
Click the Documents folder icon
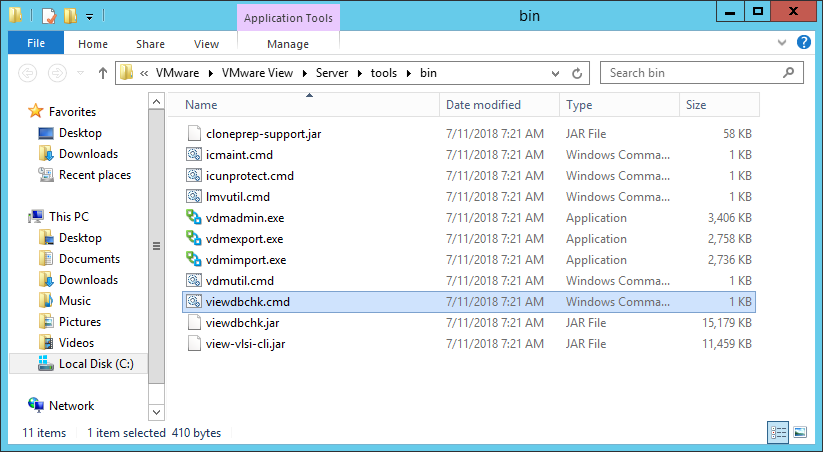[46, 258]
